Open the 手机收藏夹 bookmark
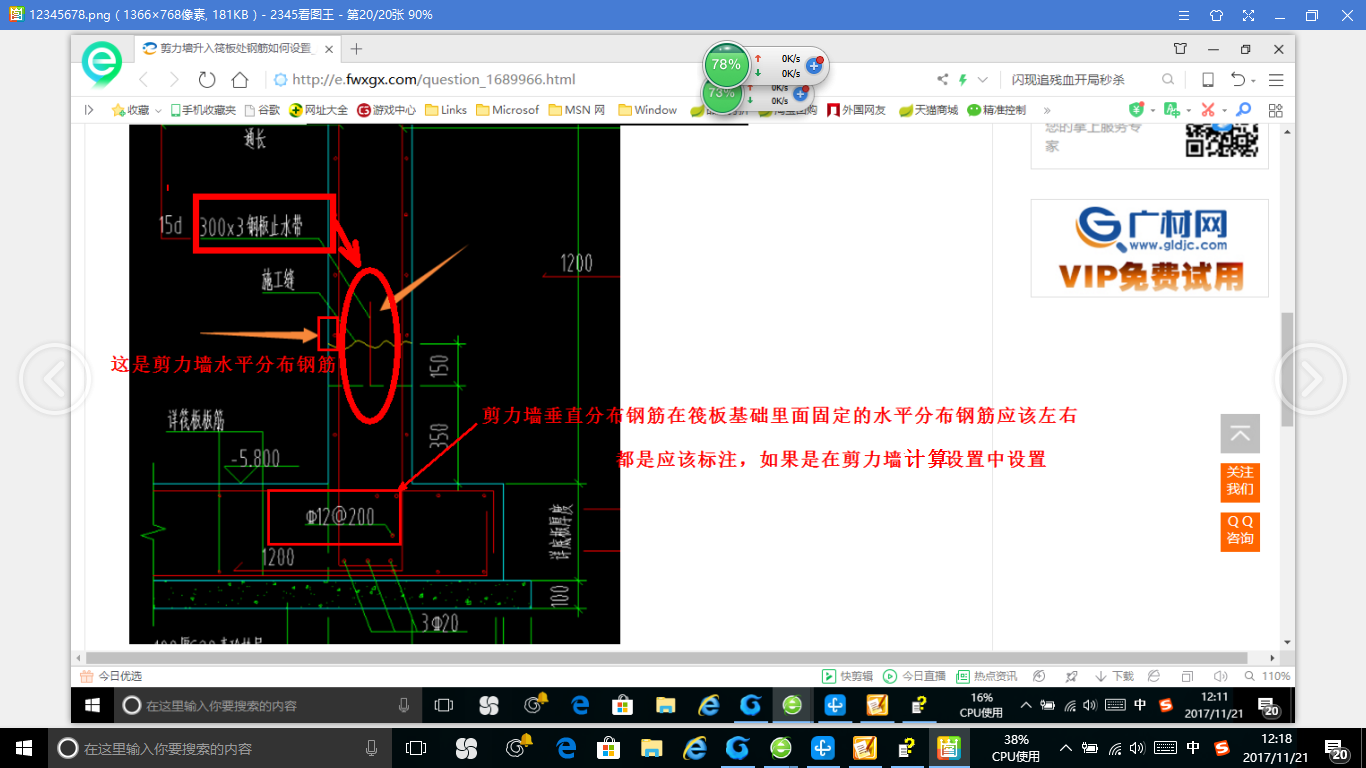 point(203,110)
